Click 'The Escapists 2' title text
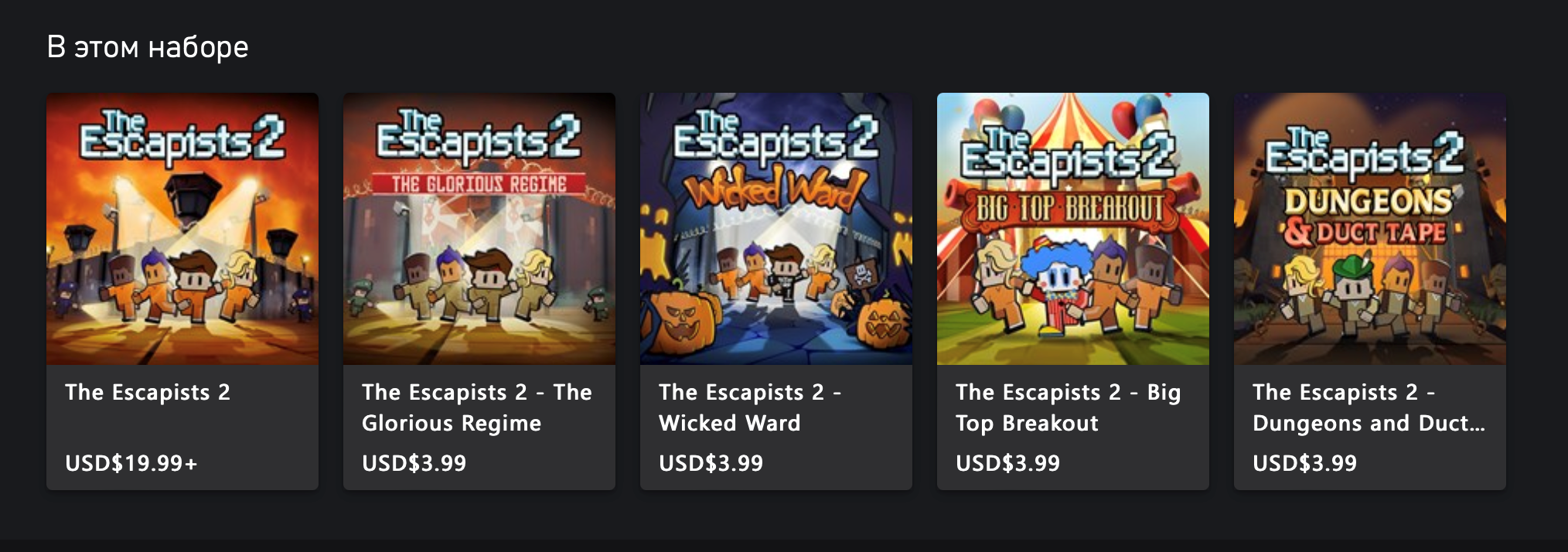The image size is (1568, 552). pos(148,393)
